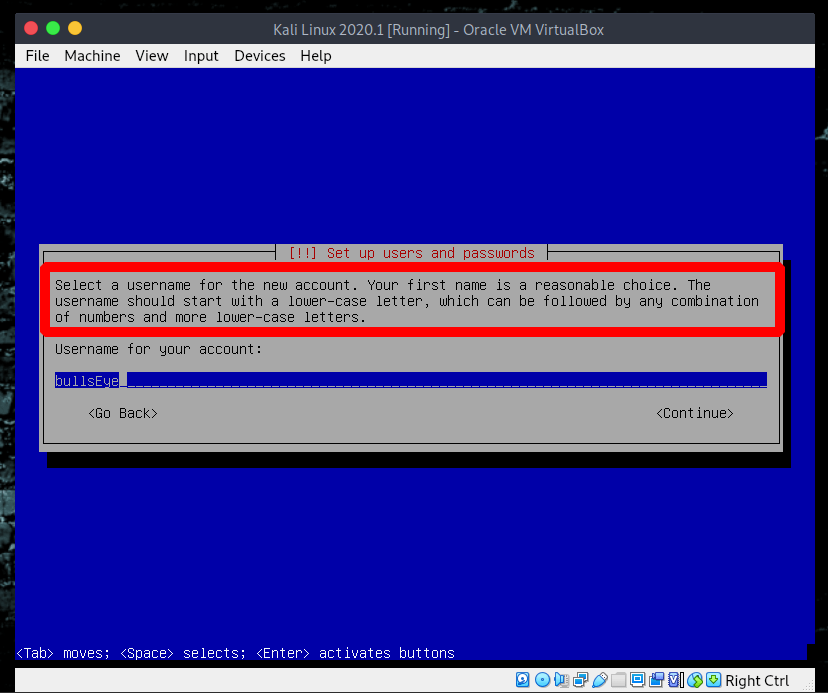Open the recording status icon
Viewport: 828px width, 693px height.
pos(656,679)
